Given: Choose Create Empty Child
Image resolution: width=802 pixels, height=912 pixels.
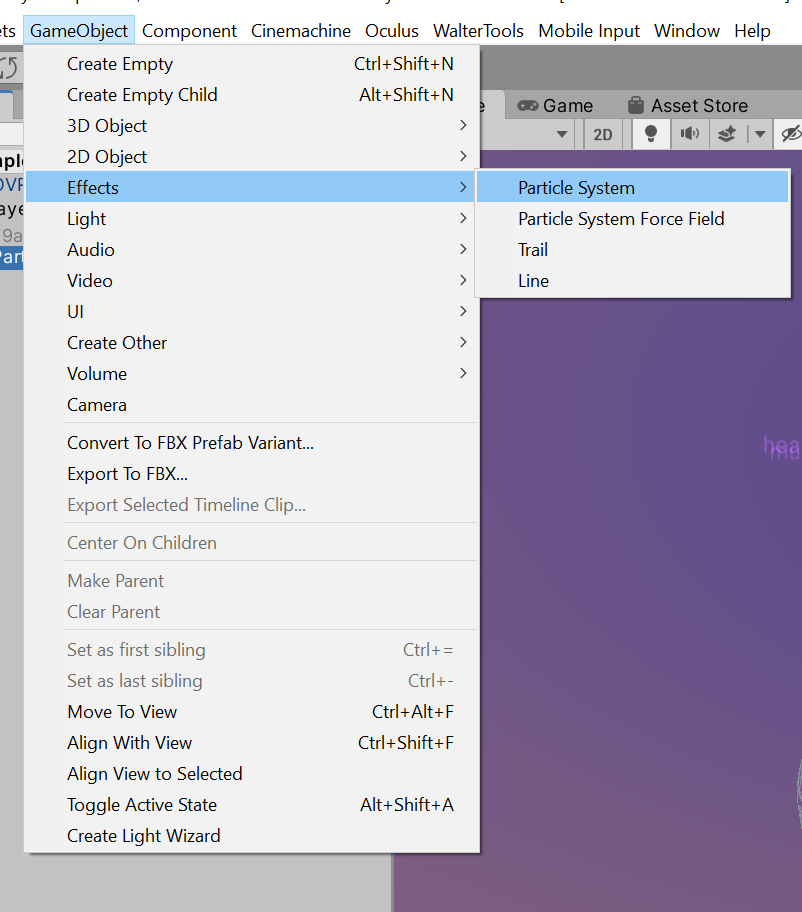Looking at the screenshot, I should click(x=252, y=95).
